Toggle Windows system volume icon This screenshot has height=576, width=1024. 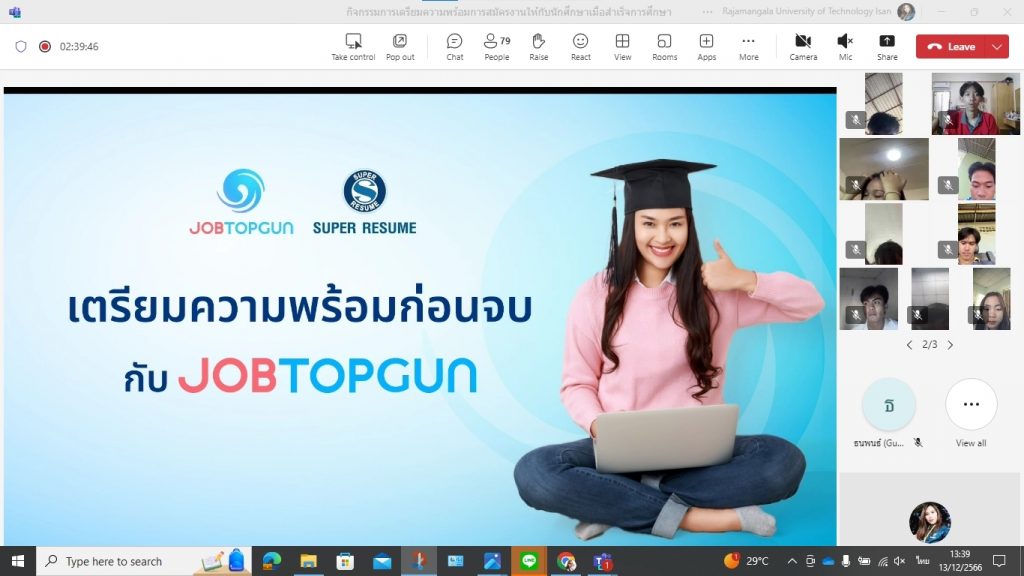[899, 561]
